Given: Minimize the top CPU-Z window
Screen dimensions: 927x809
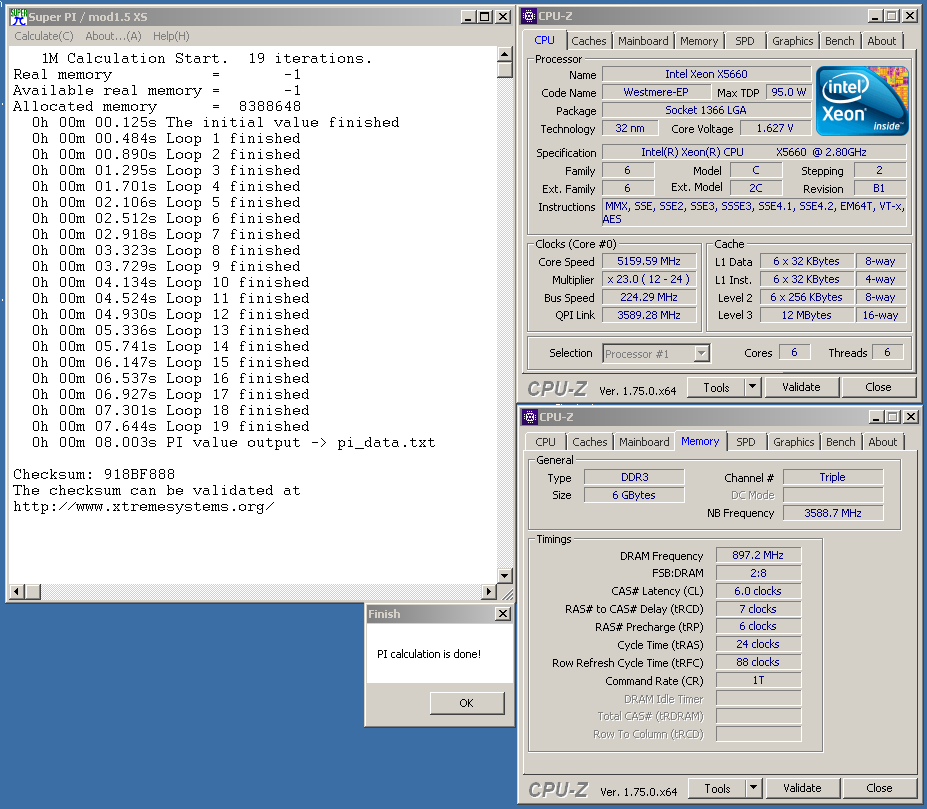Looking at the screenshot, I should [875, 16].
